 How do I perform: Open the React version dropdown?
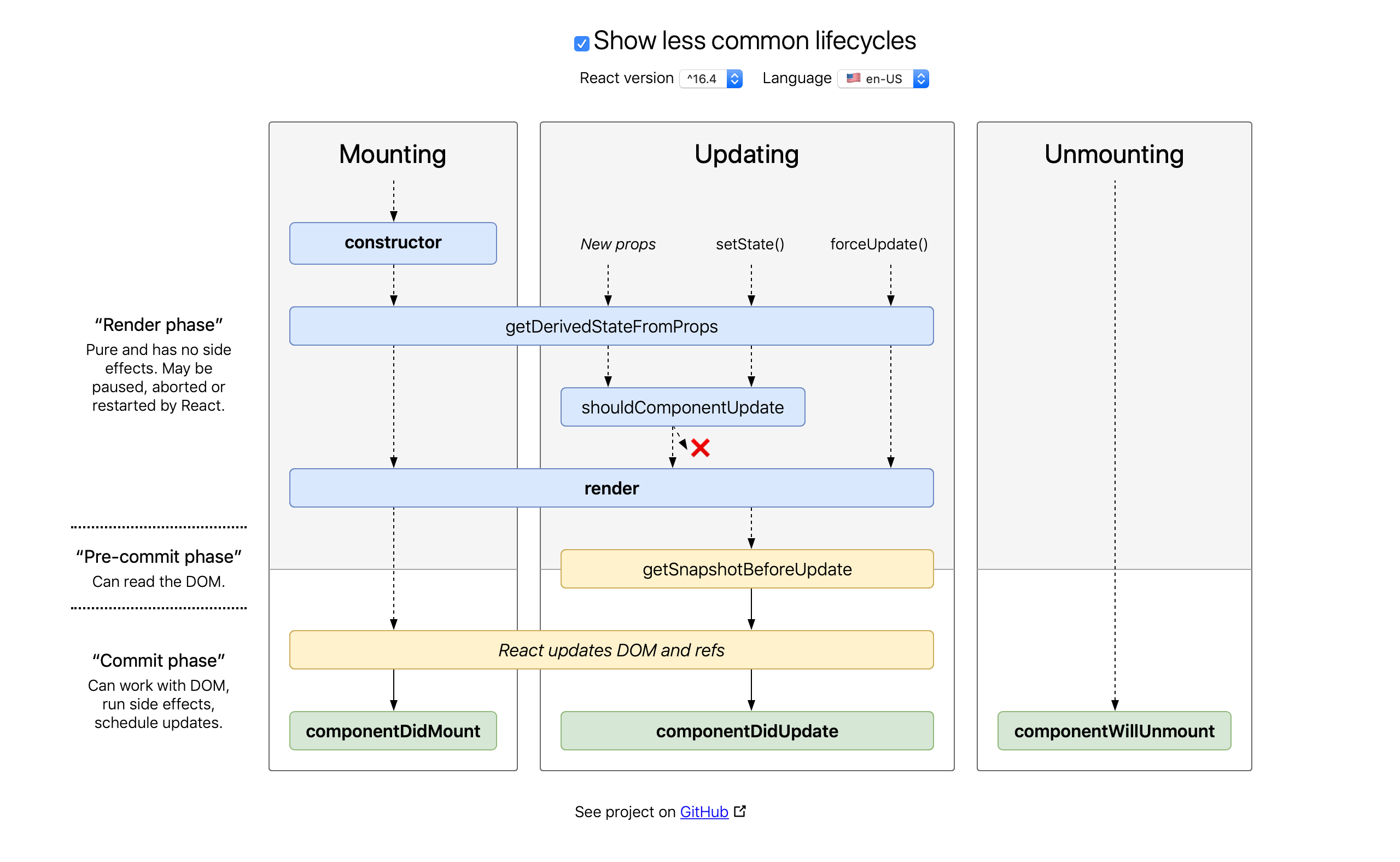point(711,79)
